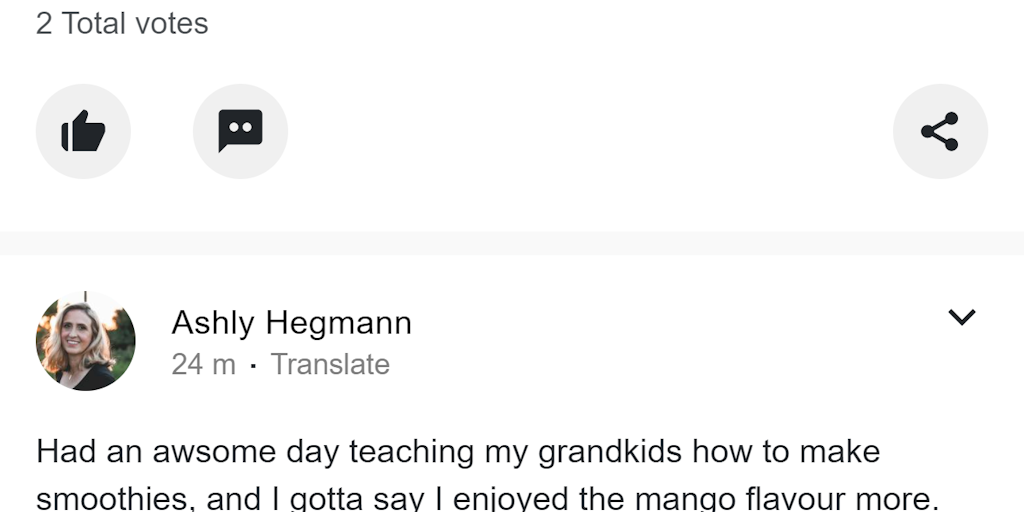This screenshot has height=512, width=1024.
Task: Share this poll using the circular share button
Action: click(940, 131)
